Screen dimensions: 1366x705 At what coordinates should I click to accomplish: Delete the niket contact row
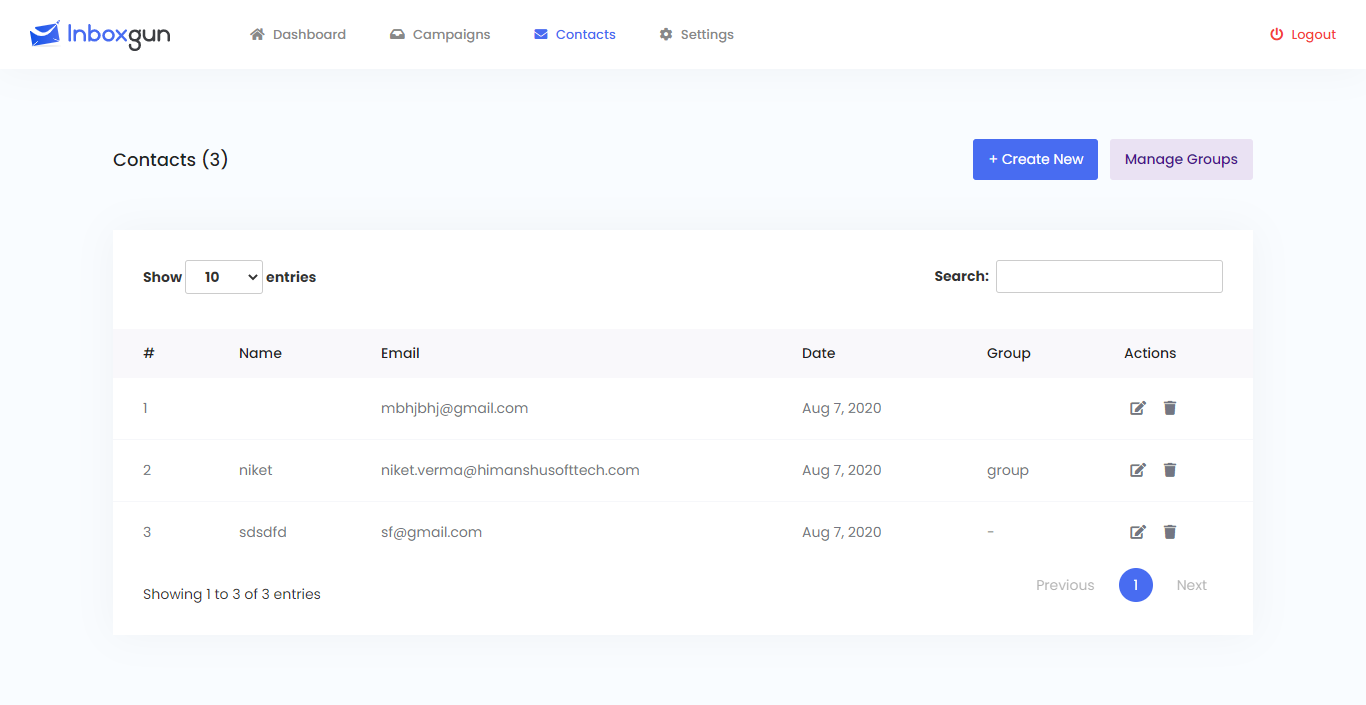point(1170,470)
